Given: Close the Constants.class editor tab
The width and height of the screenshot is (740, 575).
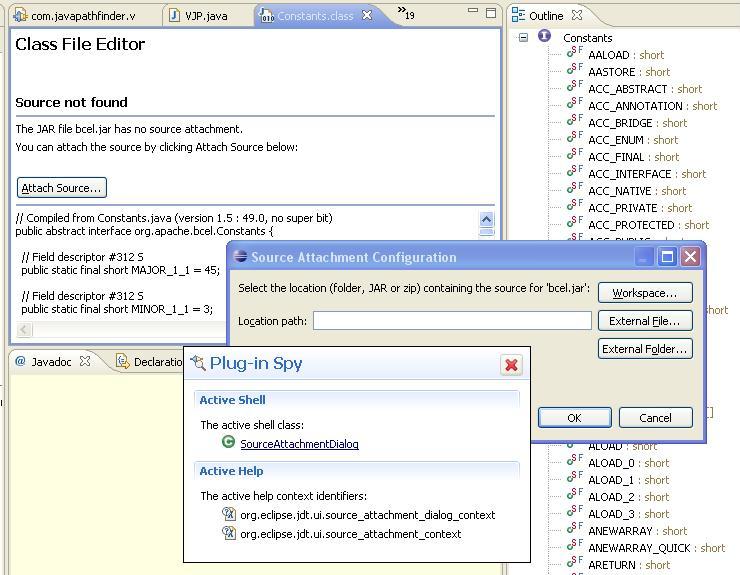Looking at the screenshot, I should pos(367,15).
